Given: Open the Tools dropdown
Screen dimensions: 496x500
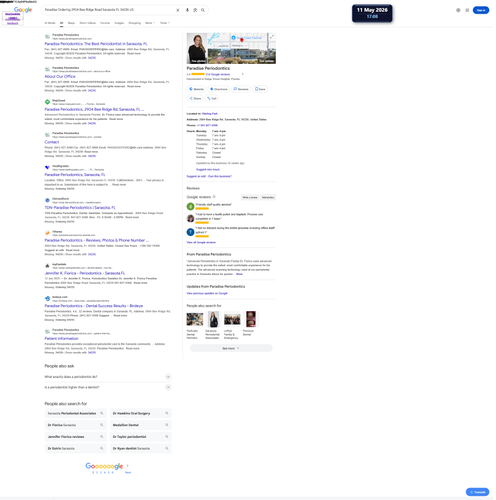Looking at the screenshot, I should click(x=165, y=23).
